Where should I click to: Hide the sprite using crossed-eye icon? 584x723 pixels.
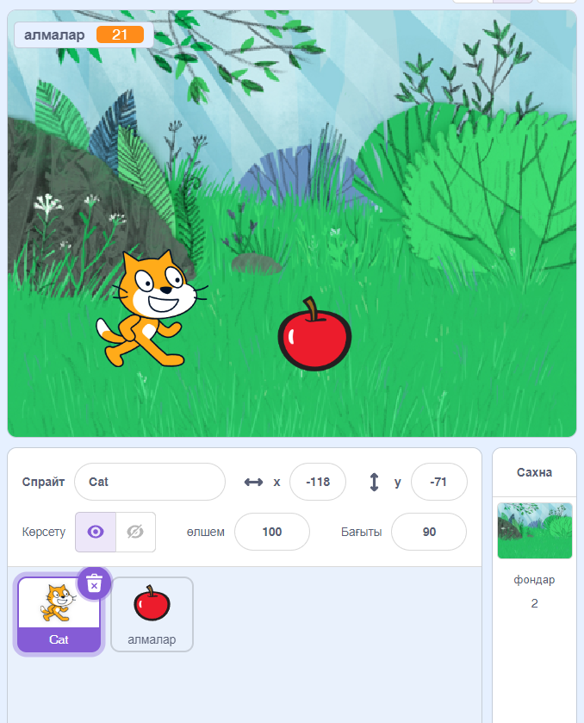[136, 532]
